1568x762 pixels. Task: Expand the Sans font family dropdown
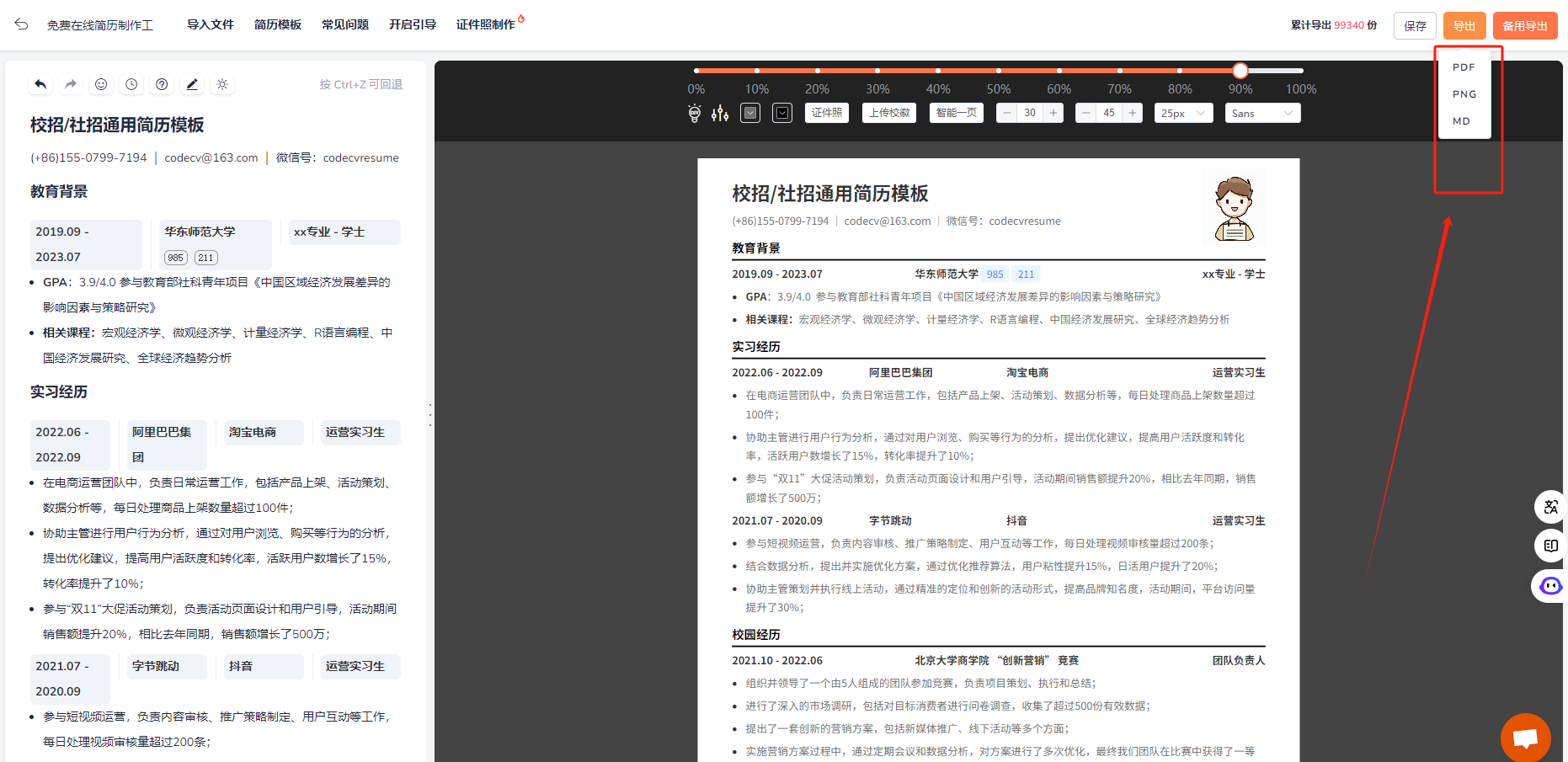point(1262,113)
